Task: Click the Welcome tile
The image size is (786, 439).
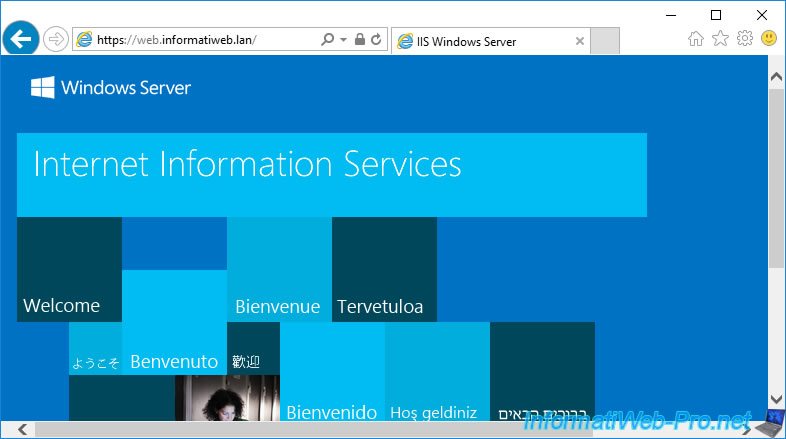Action: point(69,269)
